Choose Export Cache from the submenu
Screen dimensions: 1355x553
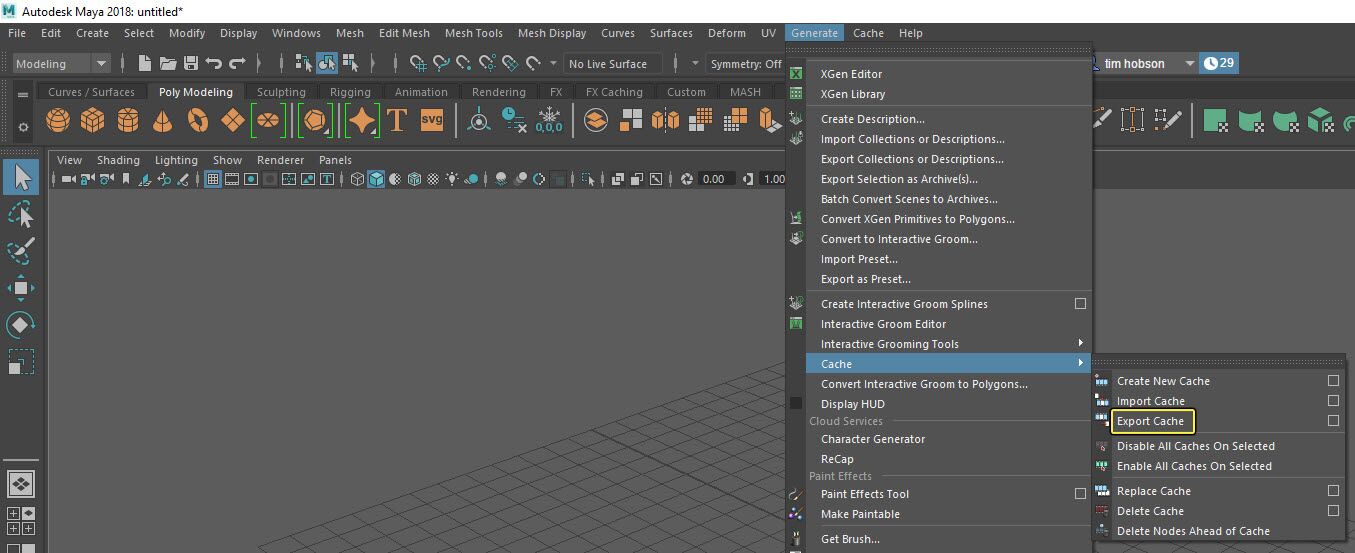(x=1150, y=421)
